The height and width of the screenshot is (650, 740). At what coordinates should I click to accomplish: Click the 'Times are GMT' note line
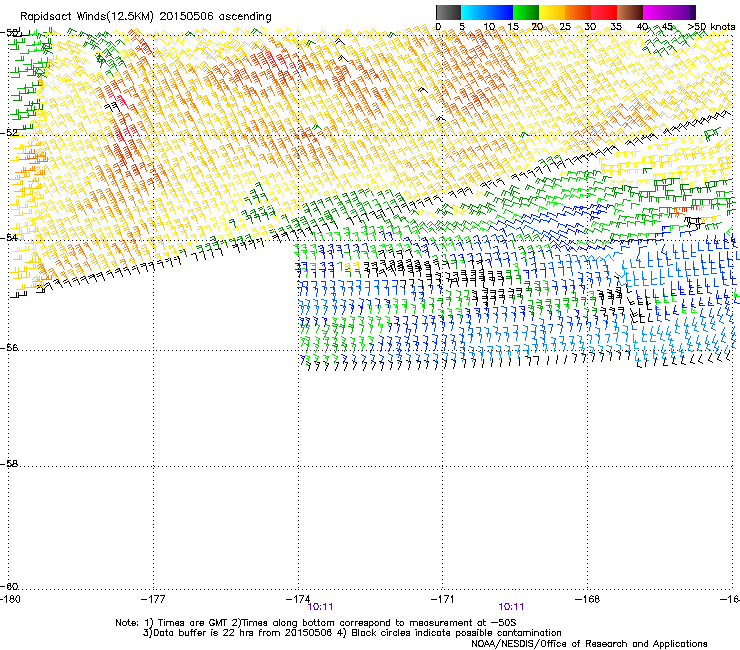tap(316, 623)
